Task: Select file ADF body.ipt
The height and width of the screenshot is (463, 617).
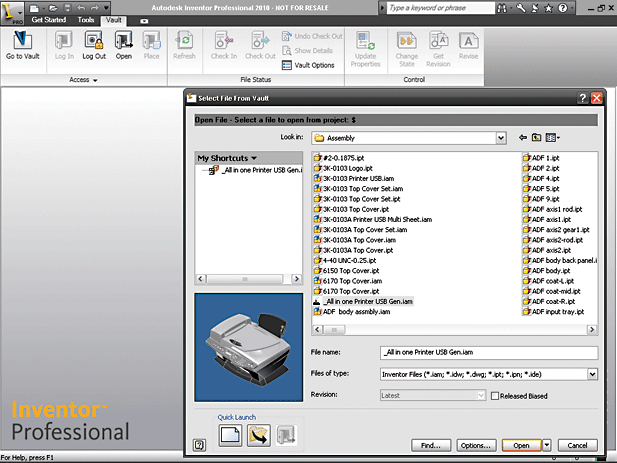Action: tap(547, 271)
